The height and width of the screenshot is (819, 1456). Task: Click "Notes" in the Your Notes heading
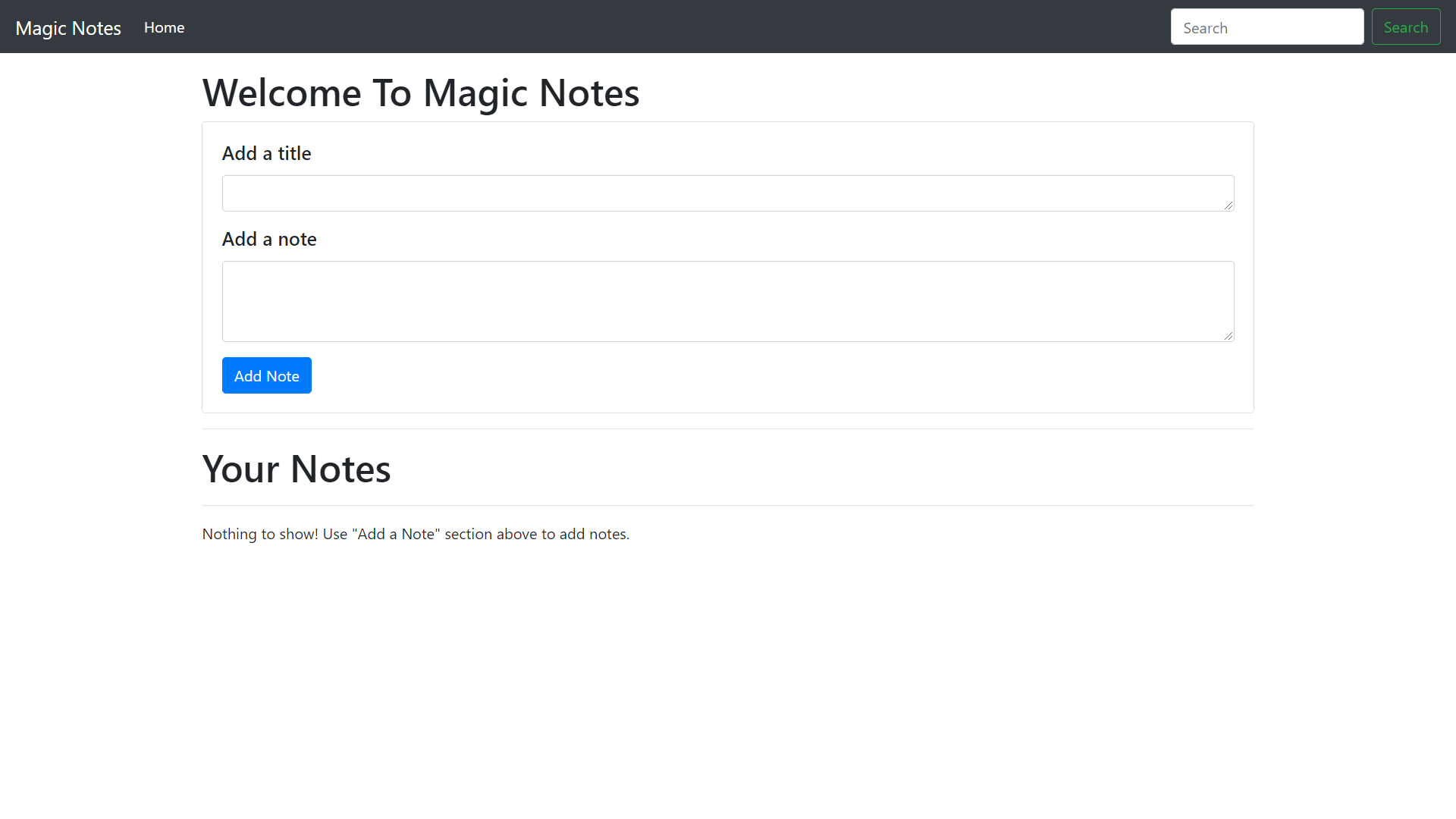[340, 469]
